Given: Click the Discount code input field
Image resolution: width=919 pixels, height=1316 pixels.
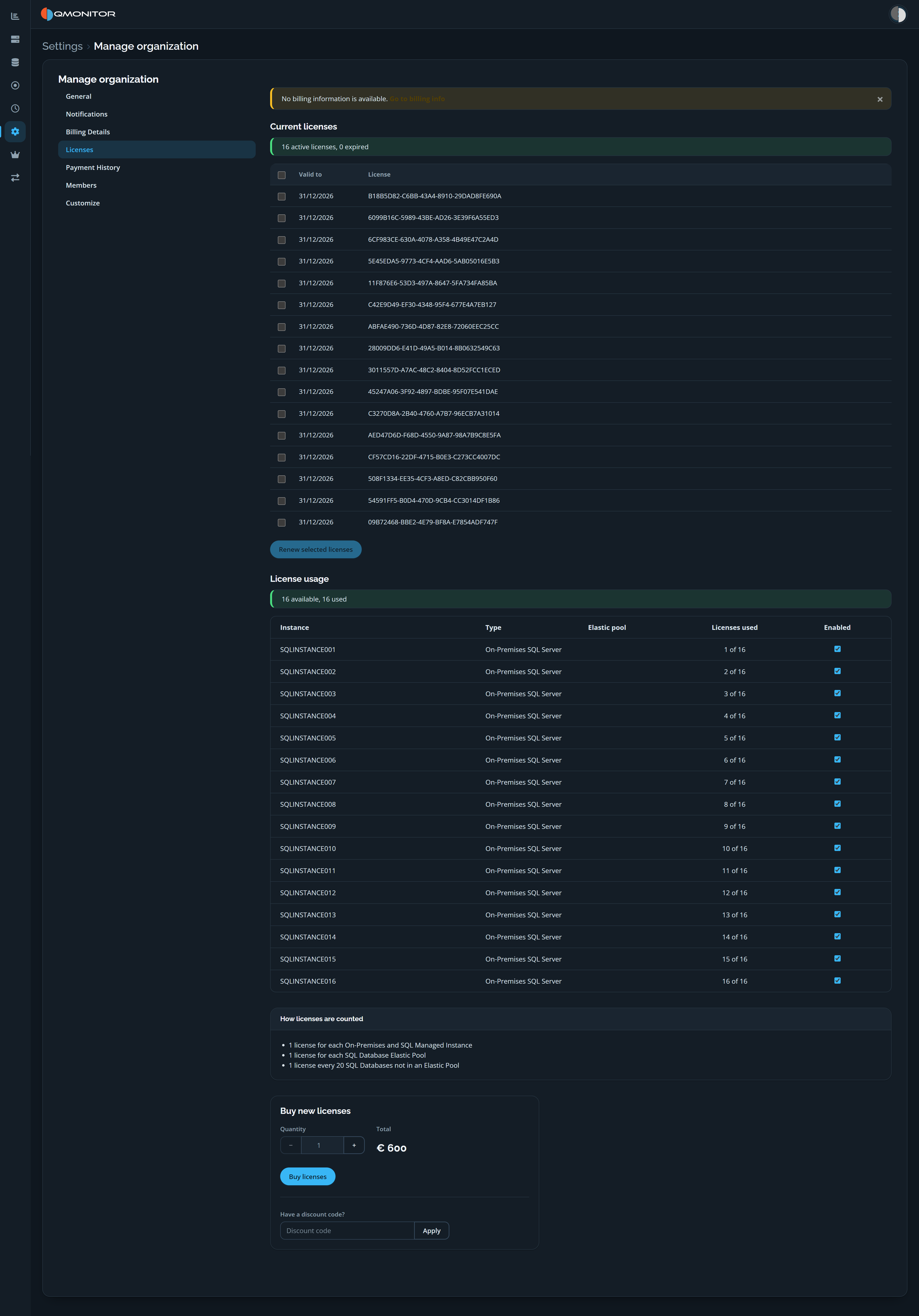Looking at the screenshot, I should [x=347, y=1231].
